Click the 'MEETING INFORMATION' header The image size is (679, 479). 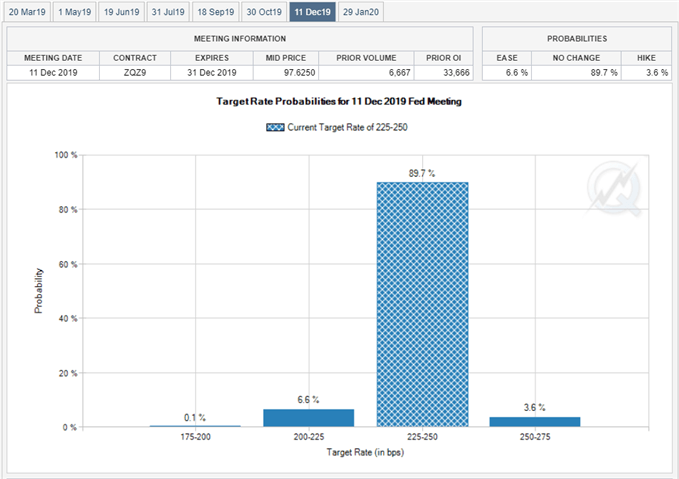240,39
